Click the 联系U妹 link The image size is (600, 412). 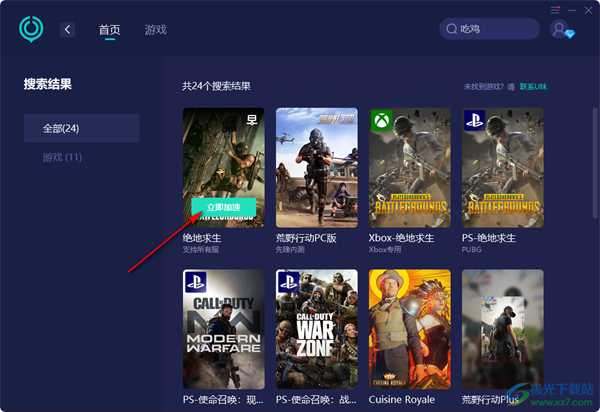click(533, 87)
